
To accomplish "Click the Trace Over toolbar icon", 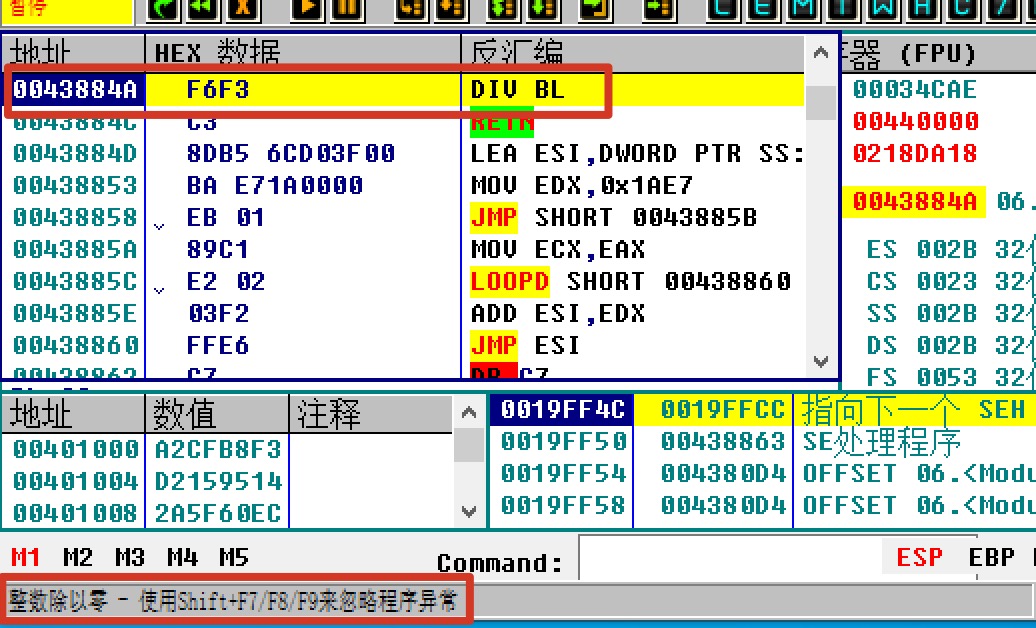I will click(544, 9).
